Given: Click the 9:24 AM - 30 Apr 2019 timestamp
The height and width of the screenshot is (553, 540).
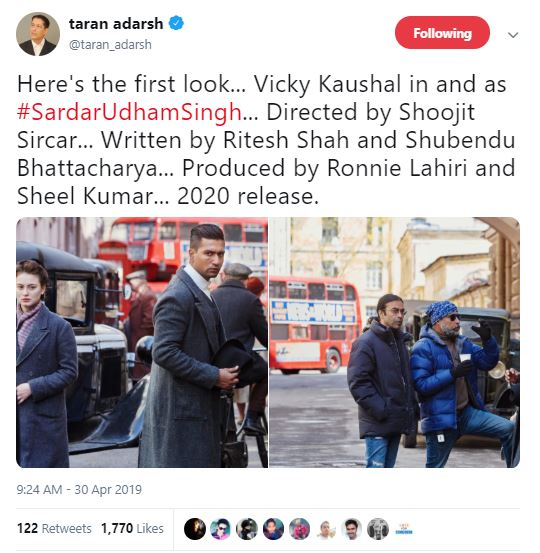Looking at the screenshot, I should click(x=79, y=490).
